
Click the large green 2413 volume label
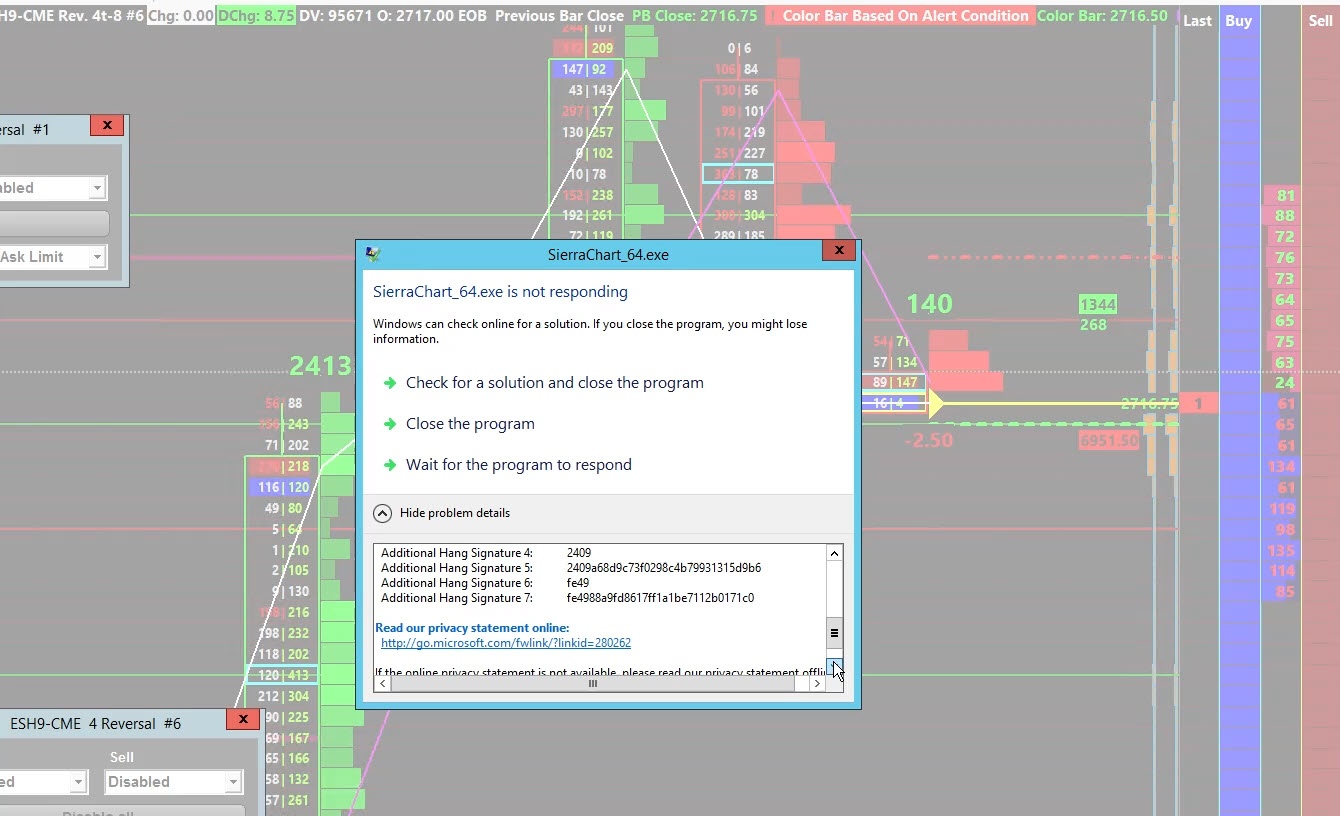pyautogui.click(x=321, y=366)
